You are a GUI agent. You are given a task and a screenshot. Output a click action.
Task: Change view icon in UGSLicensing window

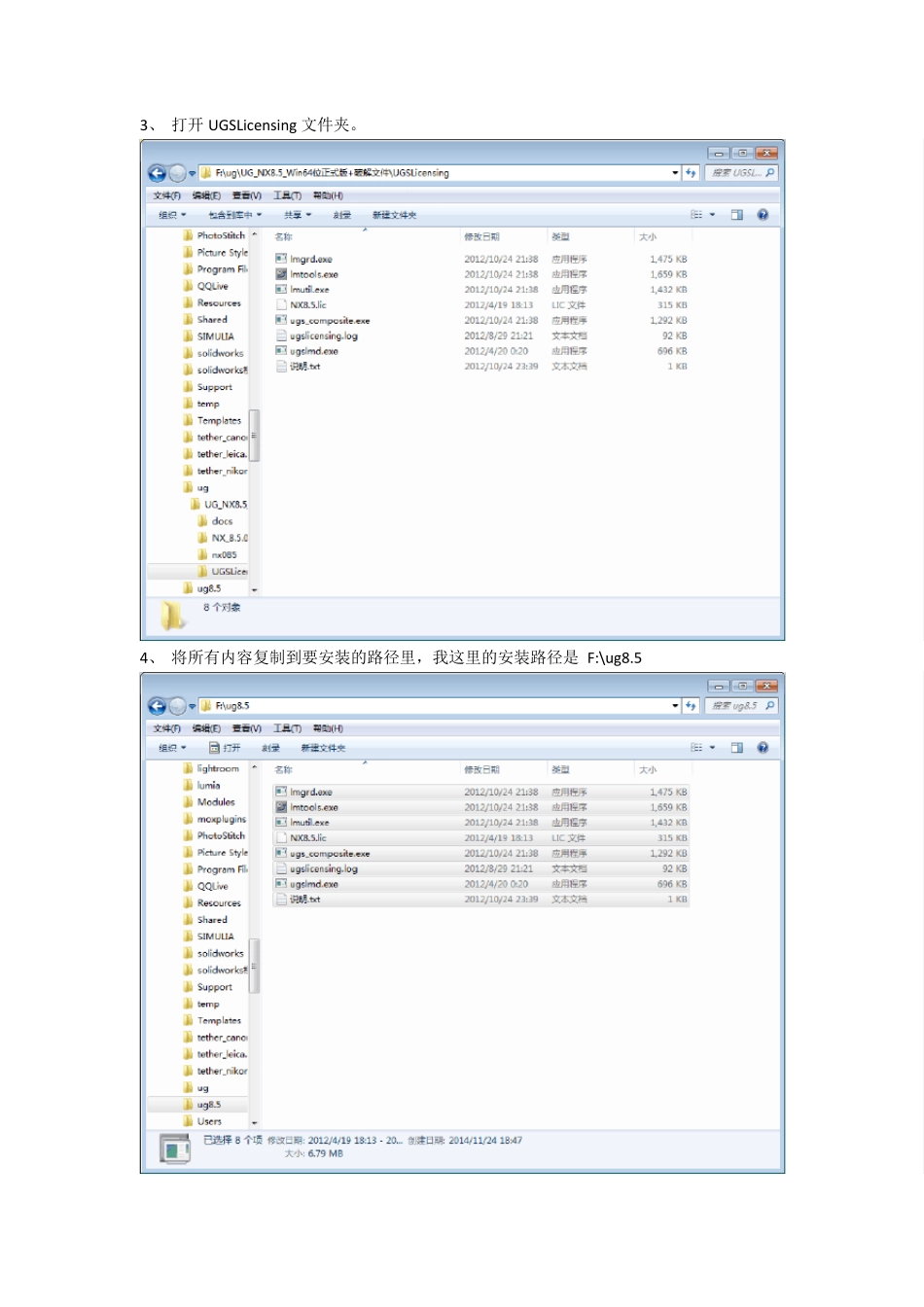click(x=696, y=215)
